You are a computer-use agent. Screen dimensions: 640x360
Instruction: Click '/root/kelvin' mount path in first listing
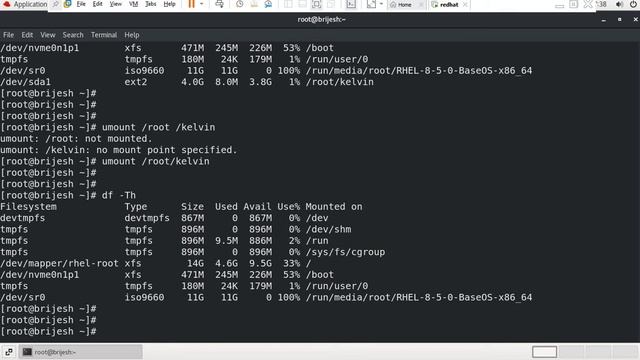(340, 82)
